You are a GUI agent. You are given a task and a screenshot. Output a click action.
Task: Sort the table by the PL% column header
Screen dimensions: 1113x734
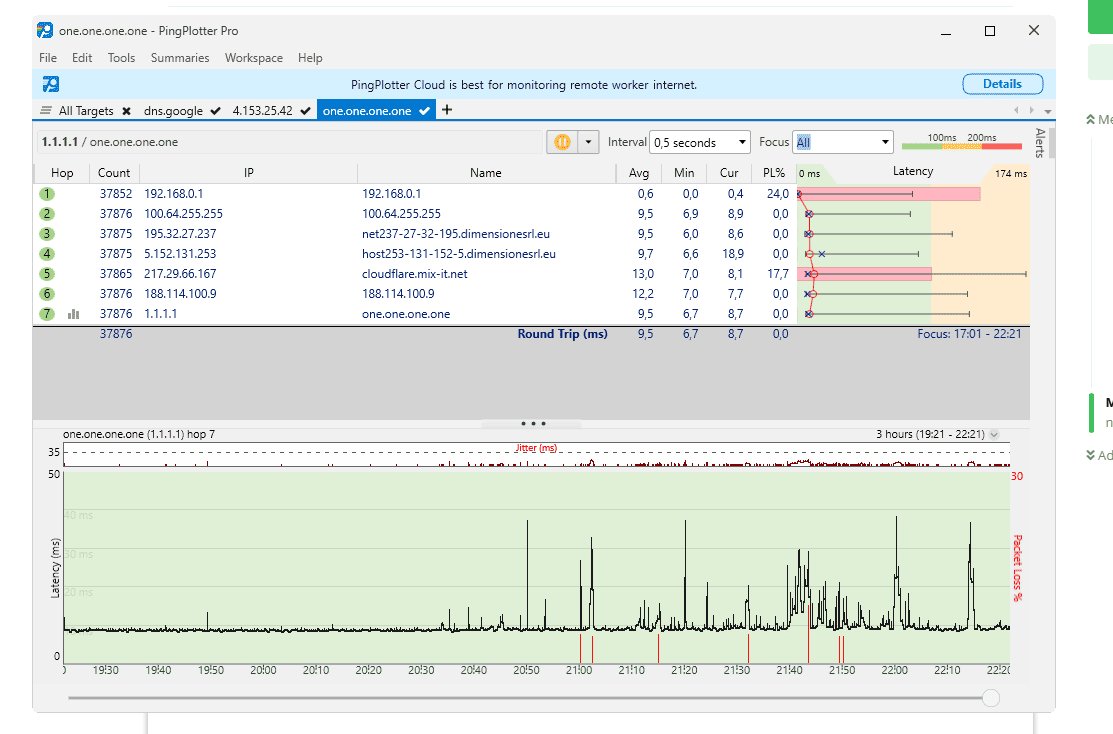point(774,173)
